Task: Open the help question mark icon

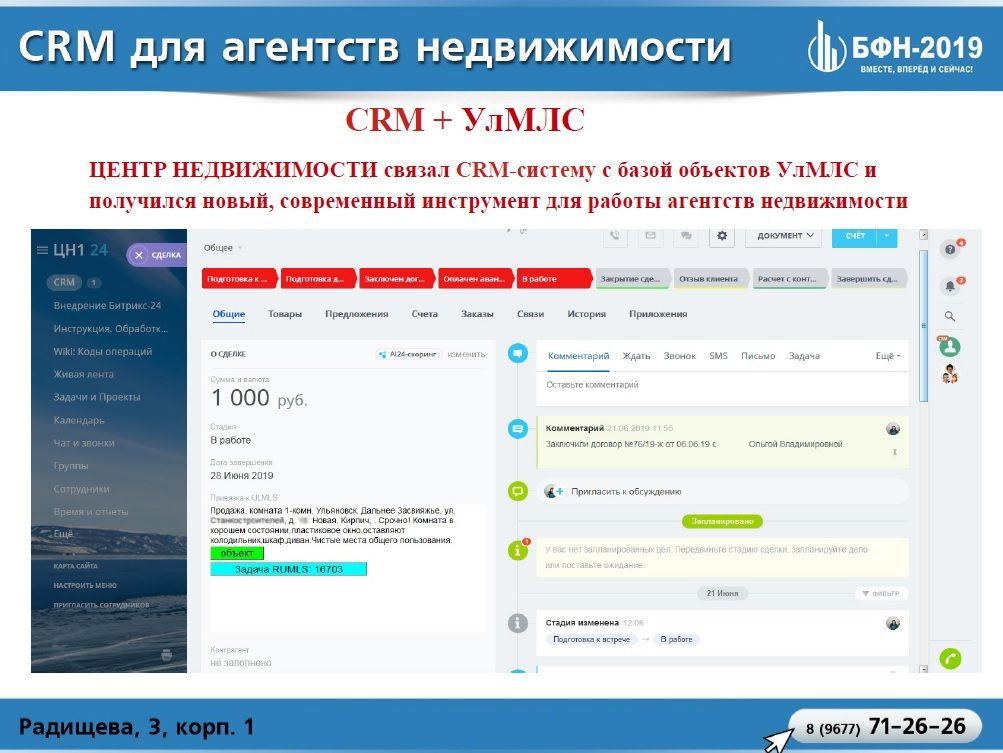Action: 951,249
